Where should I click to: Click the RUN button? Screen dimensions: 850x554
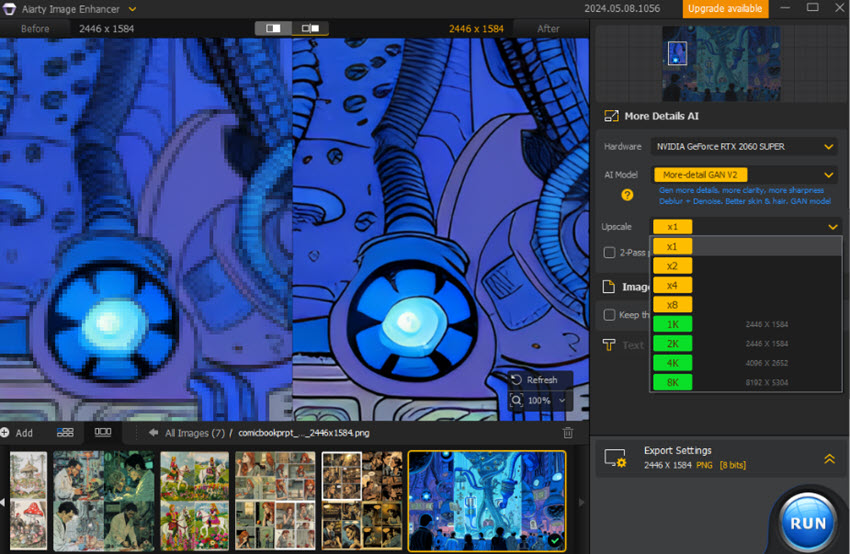pos(807,523)
